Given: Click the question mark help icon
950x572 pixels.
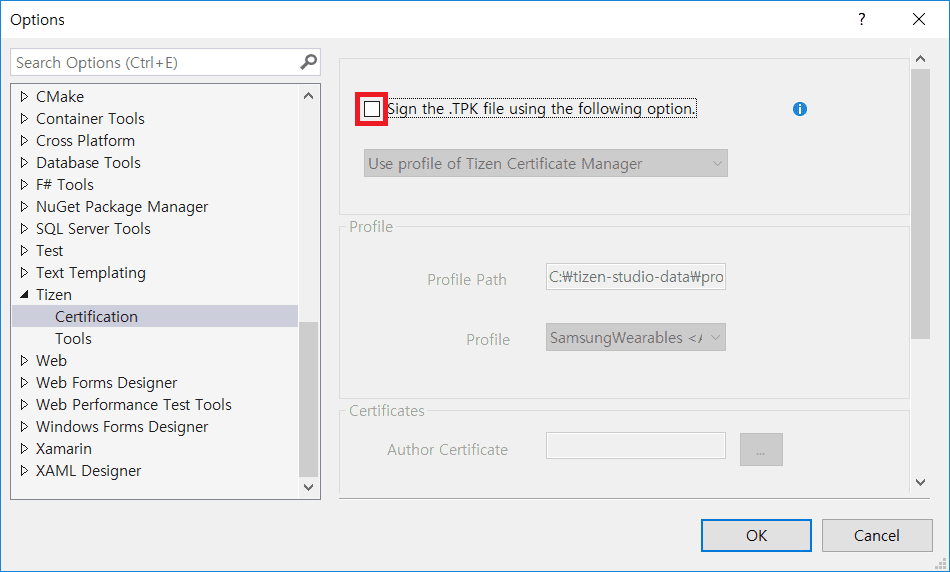Looking at the screenshot, I should (x=862, y=19).
